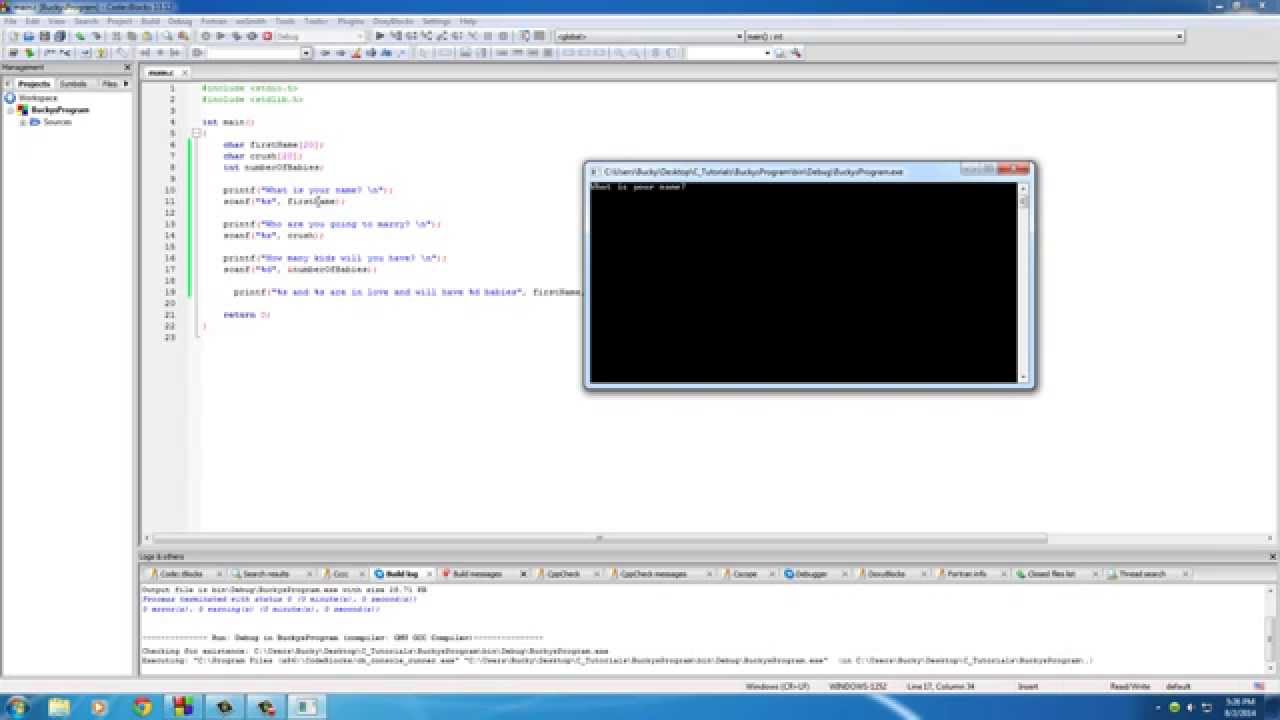
Task: Open the File menu
Action: [x=10, y=21]
